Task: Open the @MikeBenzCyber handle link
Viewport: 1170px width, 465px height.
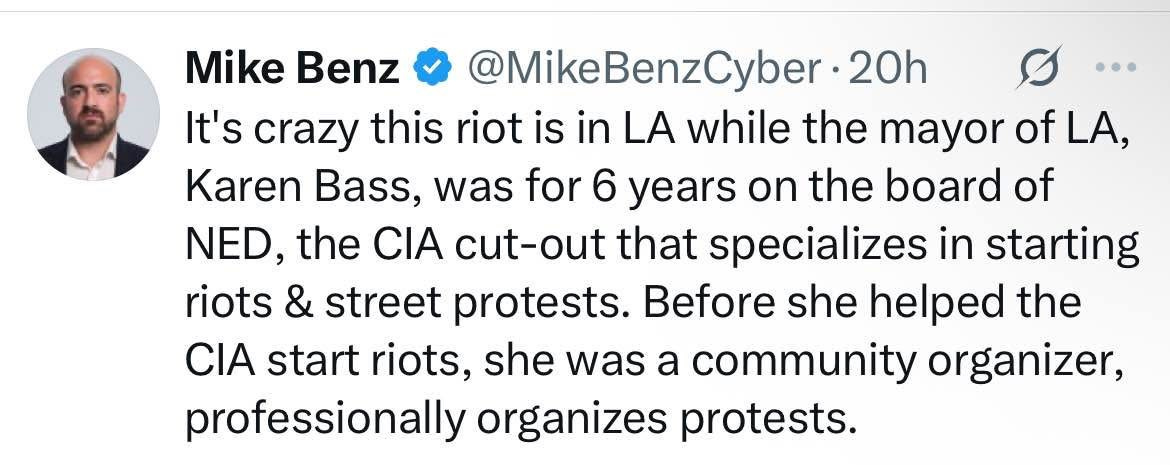Action: (x=643, y=70)
